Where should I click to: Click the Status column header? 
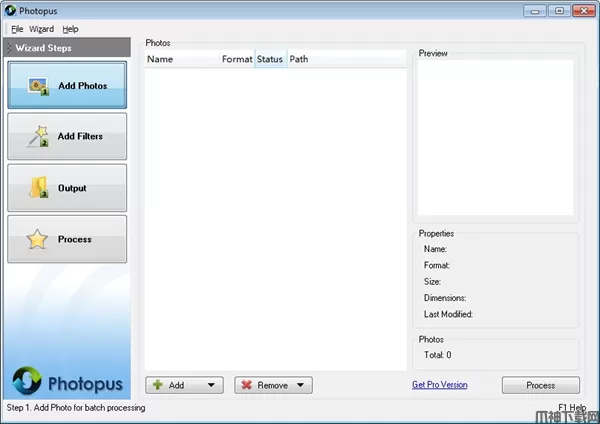(270, 59)
